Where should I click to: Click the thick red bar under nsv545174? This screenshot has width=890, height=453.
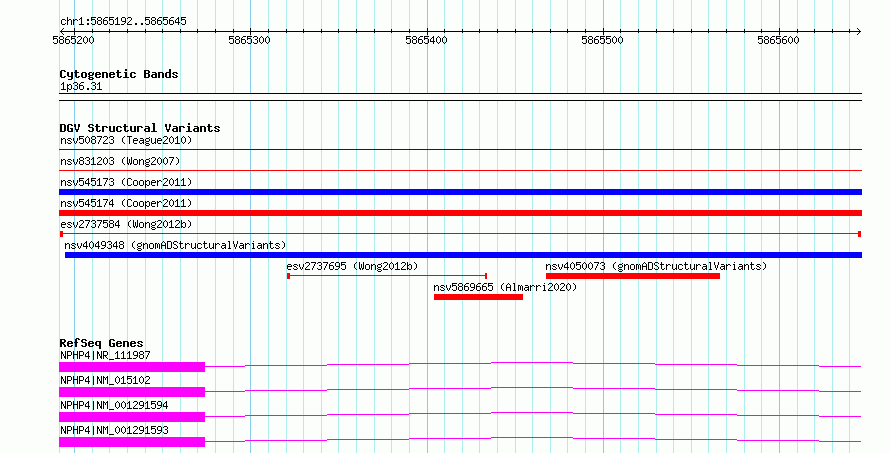tap(460, 213)
